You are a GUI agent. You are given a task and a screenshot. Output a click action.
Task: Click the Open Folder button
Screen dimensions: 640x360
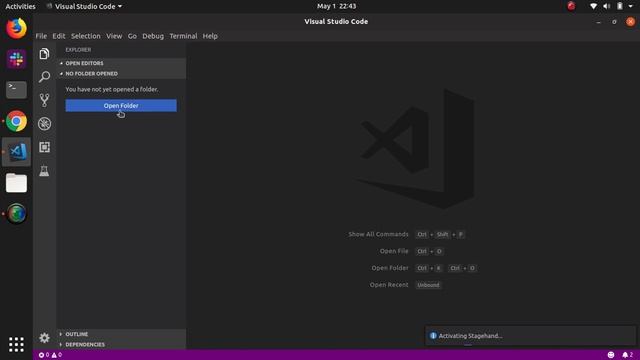[121, 106]
